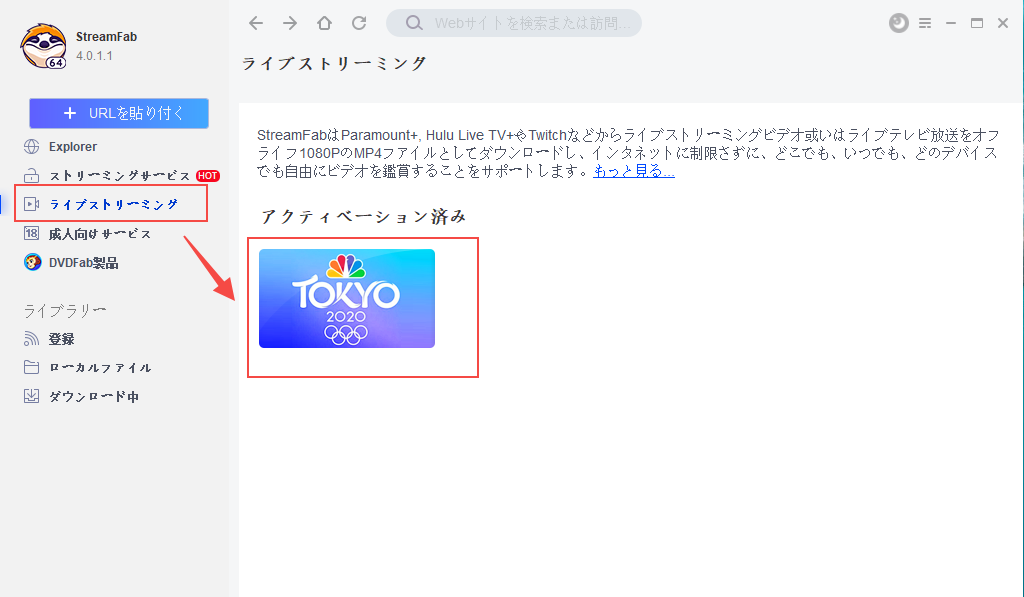1024x597 pixels.
Task: Click the 登録 feed icon
Action: (31, 338)
